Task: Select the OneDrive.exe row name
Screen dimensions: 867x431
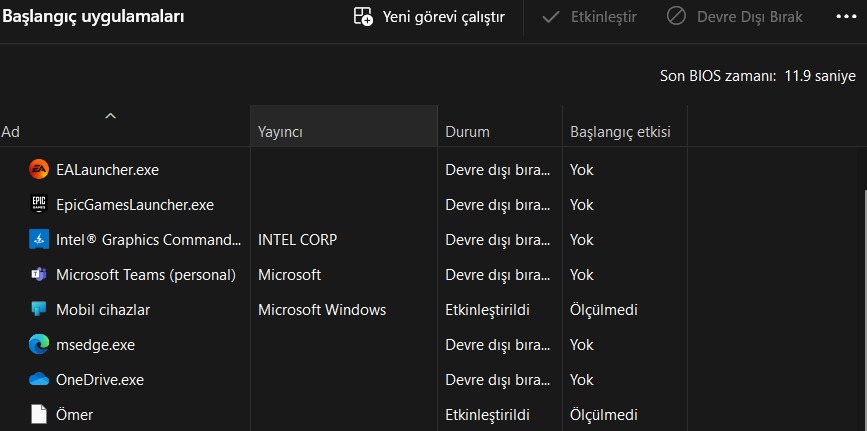Action: 100,380
